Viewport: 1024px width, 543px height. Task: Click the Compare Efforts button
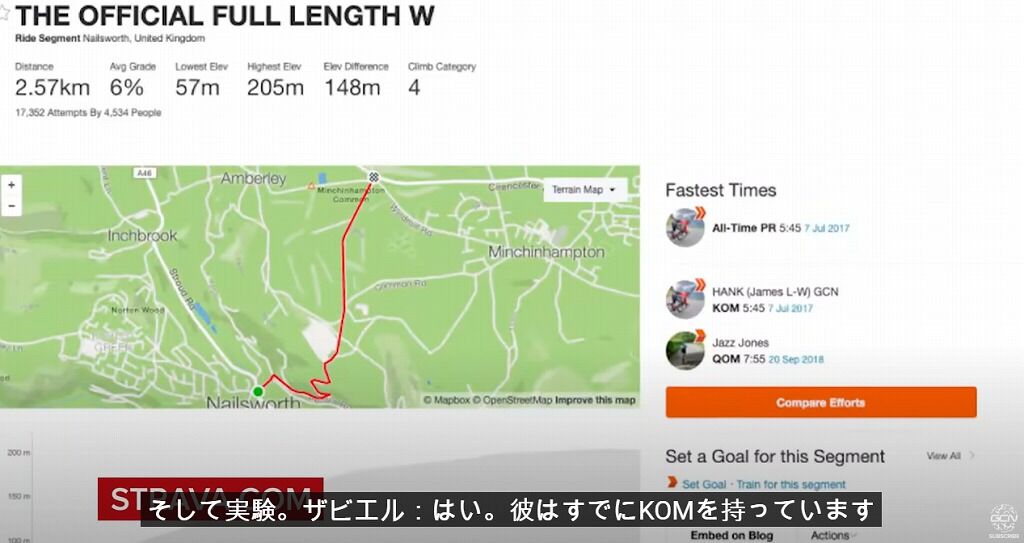click(821, 403)
